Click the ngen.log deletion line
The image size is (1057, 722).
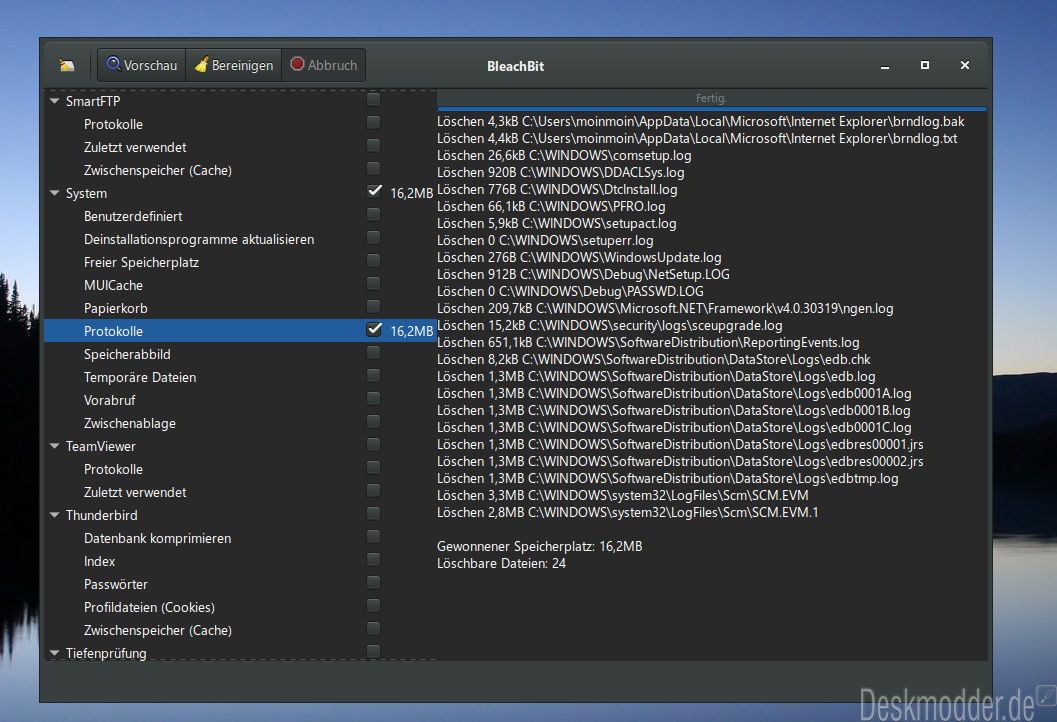pos(665,309)
